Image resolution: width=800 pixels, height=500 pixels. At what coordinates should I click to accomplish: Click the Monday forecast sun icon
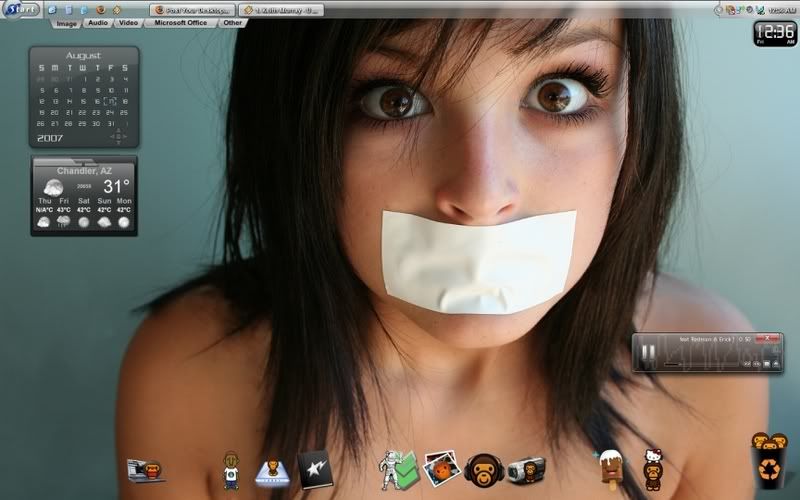coord(124,222)
